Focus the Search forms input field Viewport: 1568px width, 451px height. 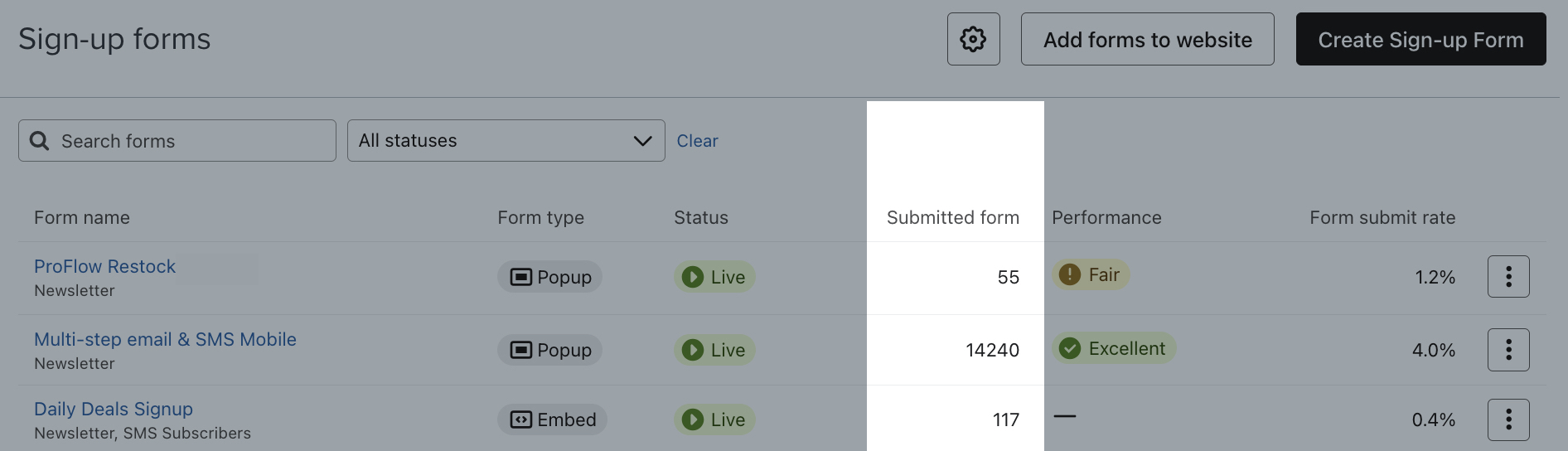click(x=191, y=141)
